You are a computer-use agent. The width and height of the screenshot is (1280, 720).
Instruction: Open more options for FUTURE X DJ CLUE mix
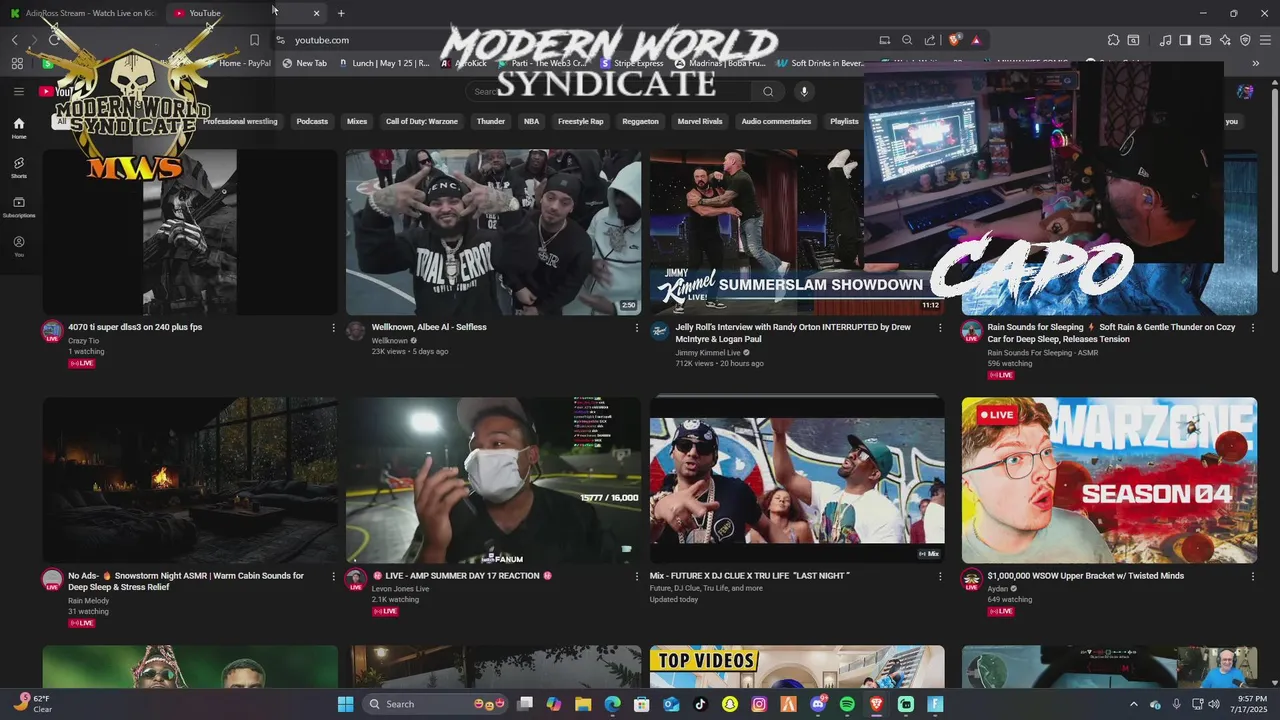click(940, 576)
